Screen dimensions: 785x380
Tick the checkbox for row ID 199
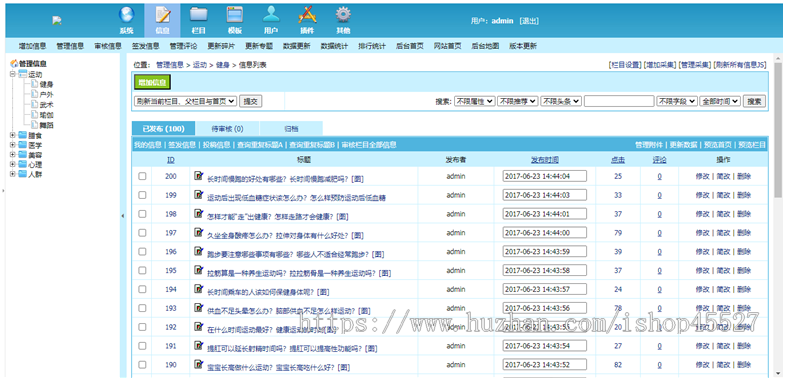(142, 195)
